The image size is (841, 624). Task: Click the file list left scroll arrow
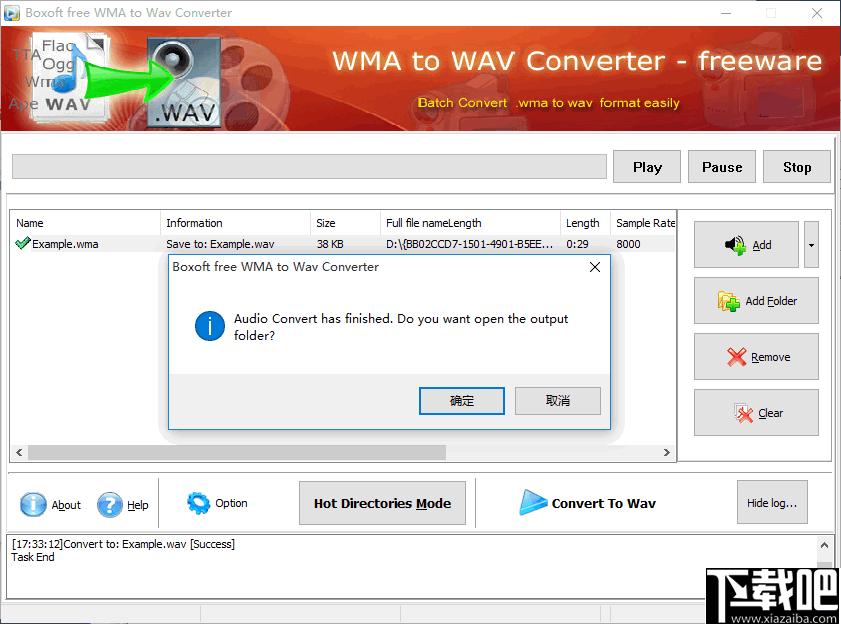(x=19, y=452)
